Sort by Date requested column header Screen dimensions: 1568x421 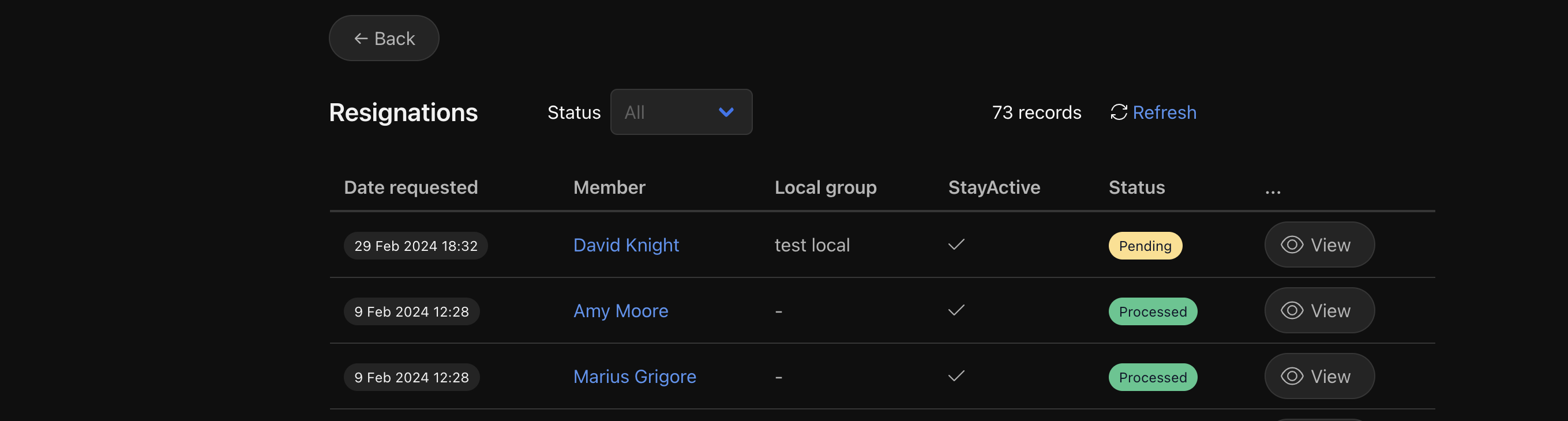411,187
